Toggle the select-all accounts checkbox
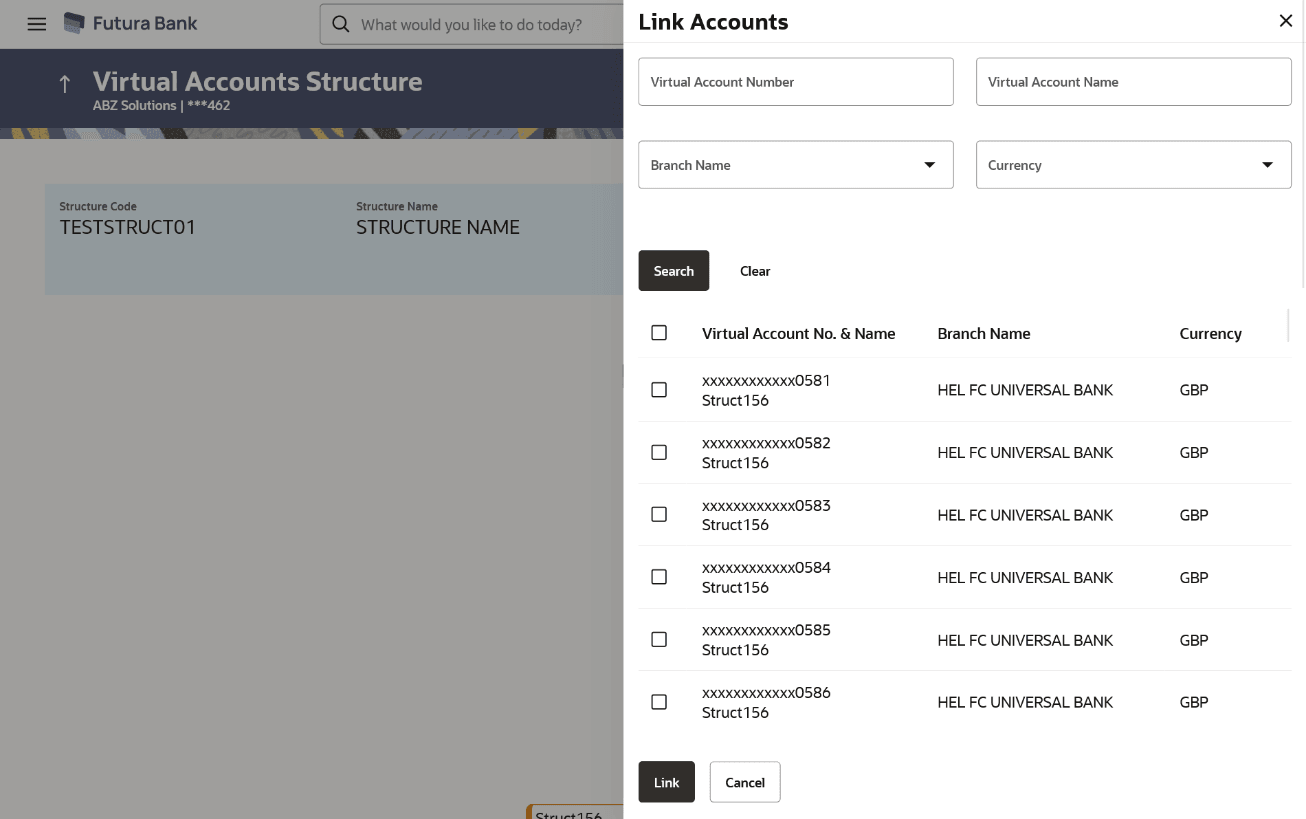 659,333
